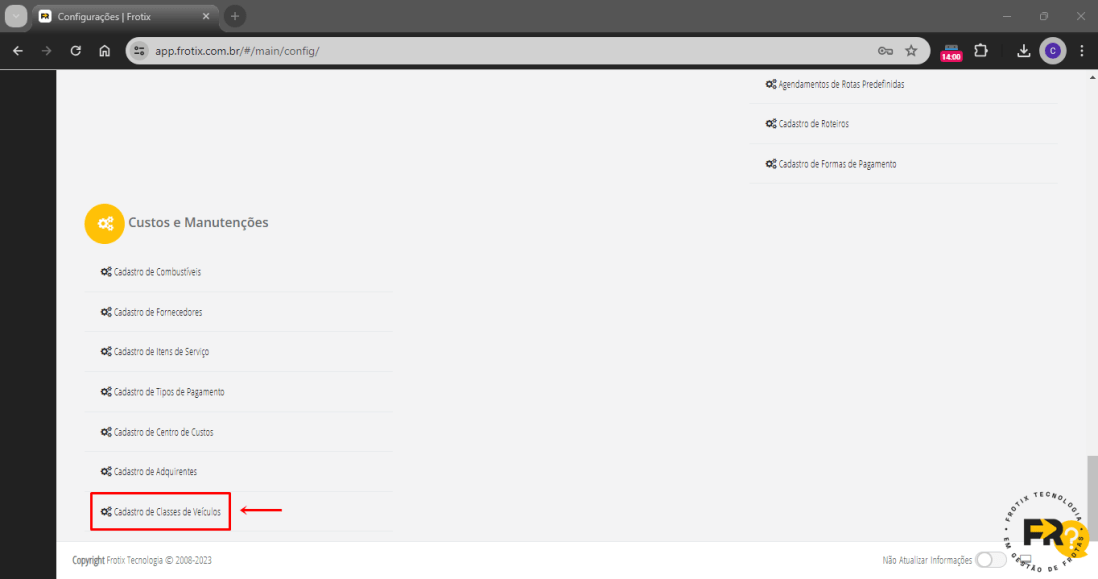Open the Chrome three-dot menu

coord(1081,51)
